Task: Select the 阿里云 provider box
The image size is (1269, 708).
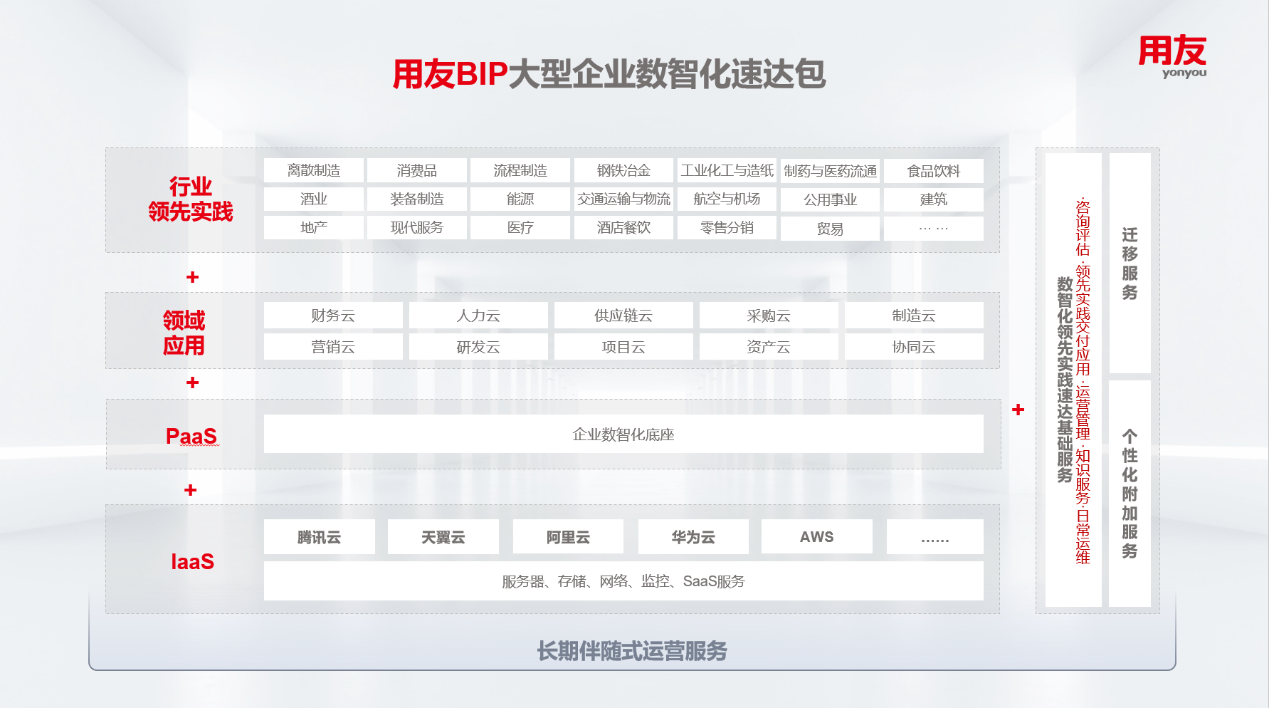Action: pyautogui.click(x=567, y=537)
